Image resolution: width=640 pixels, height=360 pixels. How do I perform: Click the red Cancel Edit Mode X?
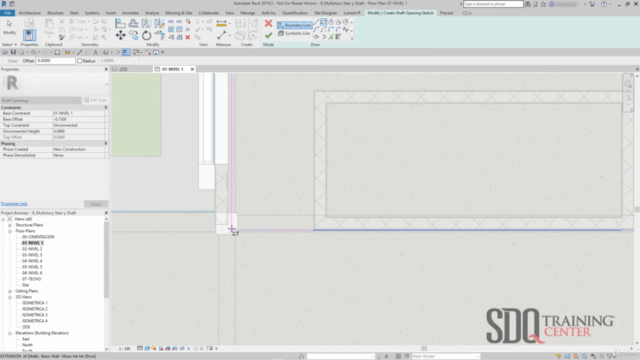coord(268,23)
